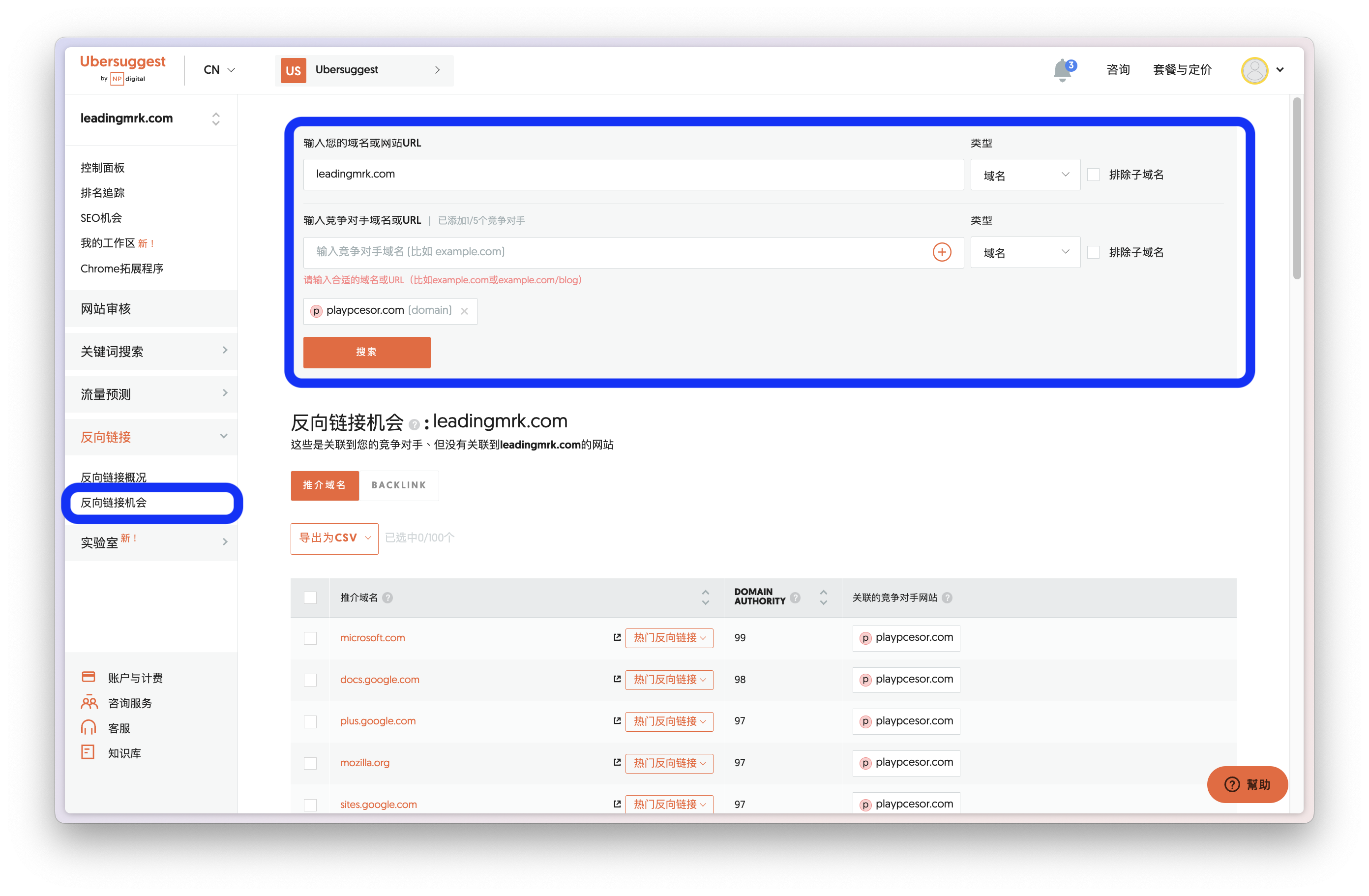
Task: Click the help icon beside 推介域名 header
Action: [x=387, y=597]
